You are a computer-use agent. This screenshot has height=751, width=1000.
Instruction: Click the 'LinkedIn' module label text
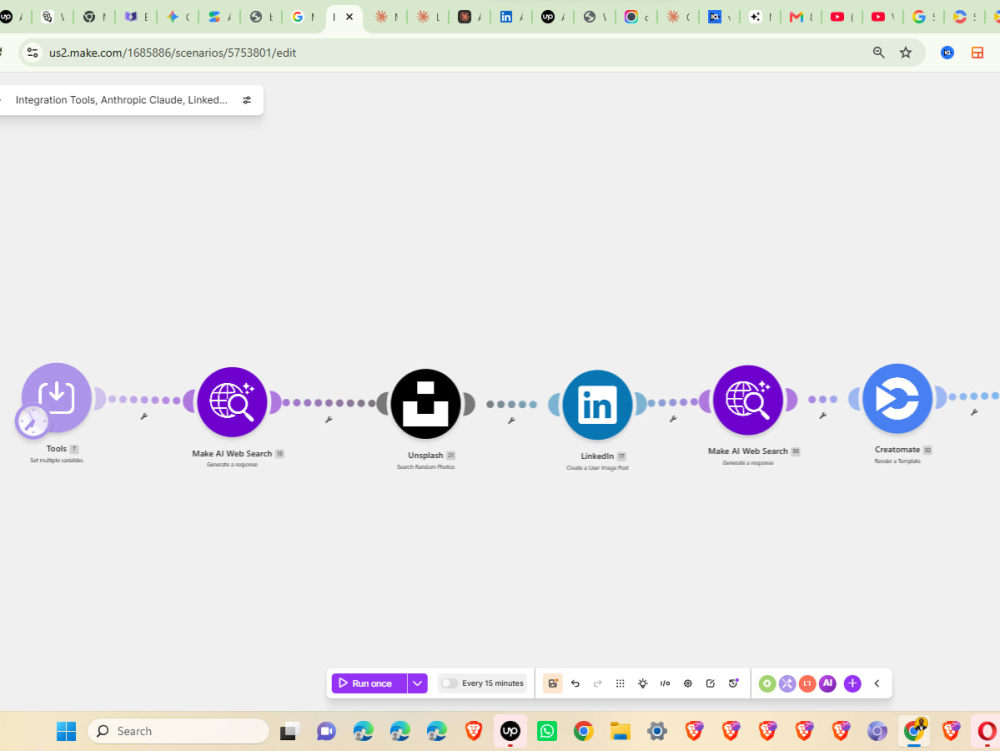[x=597, y=456]
